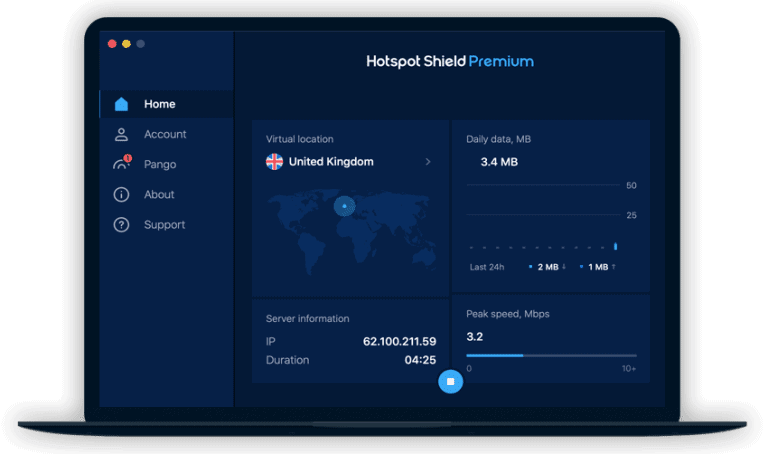Screen dimensions: 768x454
Task: Click the Pango icon with notification badge
Action: tap(122, 163)
